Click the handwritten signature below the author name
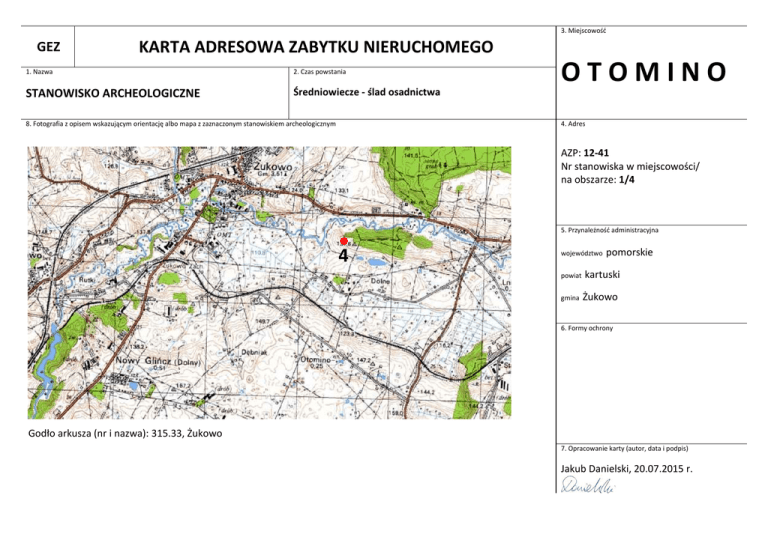Viewport: 768px width, 543px height. coord(586,485)
